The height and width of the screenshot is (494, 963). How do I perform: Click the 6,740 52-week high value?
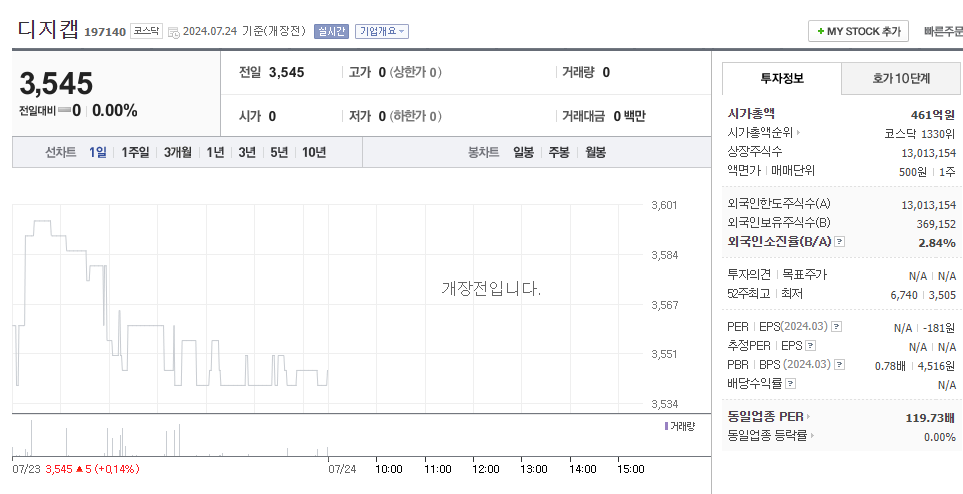tap(904, 296)
